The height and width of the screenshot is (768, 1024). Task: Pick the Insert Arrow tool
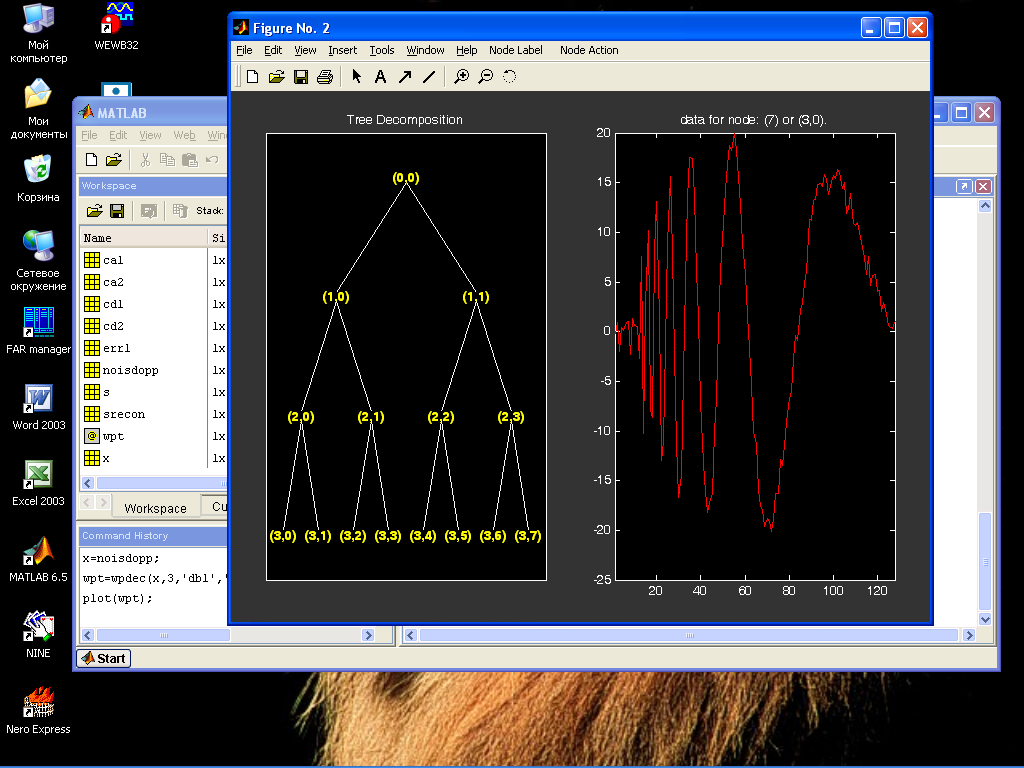[x=405, y=77]
